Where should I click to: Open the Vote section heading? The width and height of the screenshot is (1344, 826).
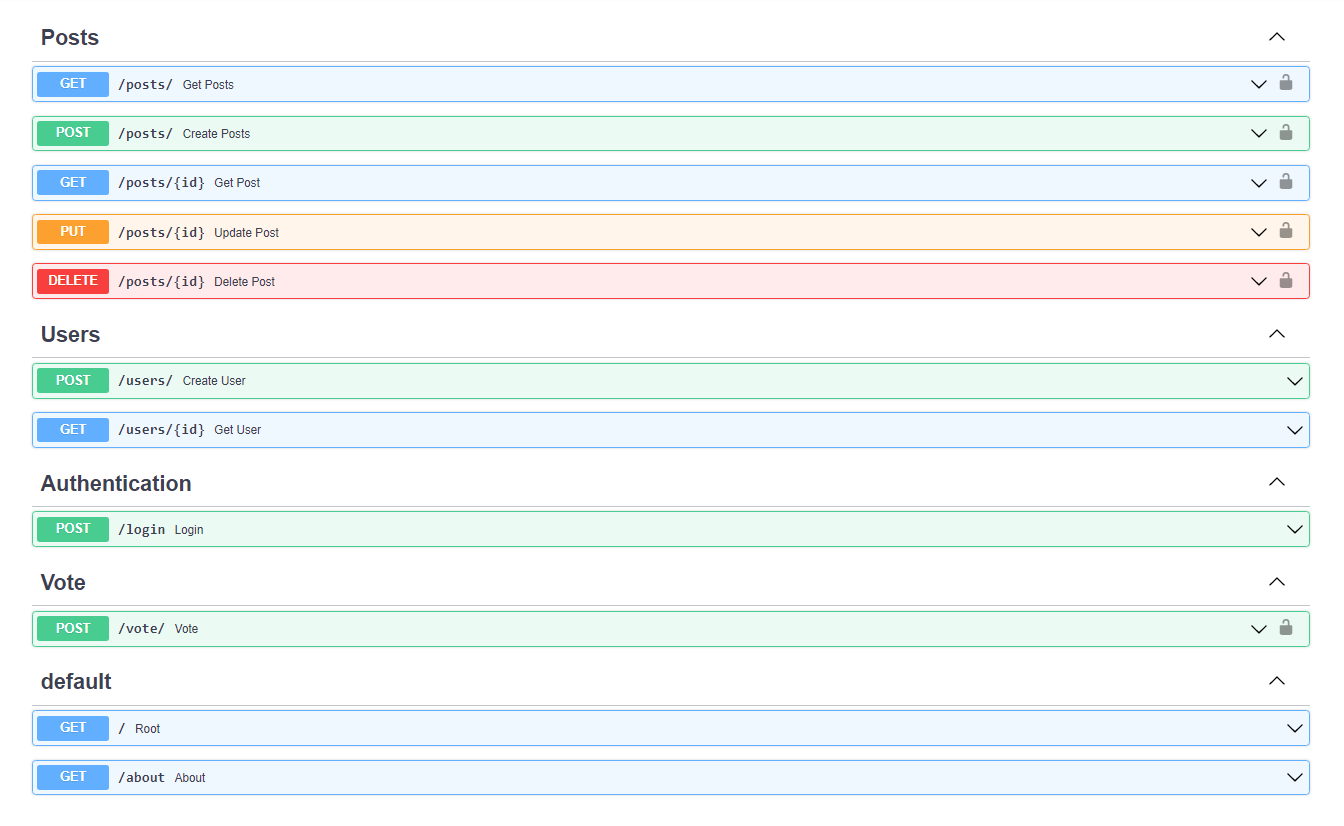[x=63, y=582]
